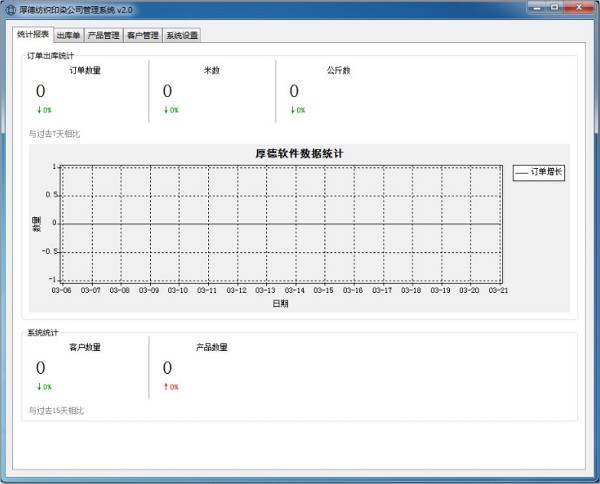Open the 产品管理 tab
Screen dimensions: 600x484
click(103, 35)
